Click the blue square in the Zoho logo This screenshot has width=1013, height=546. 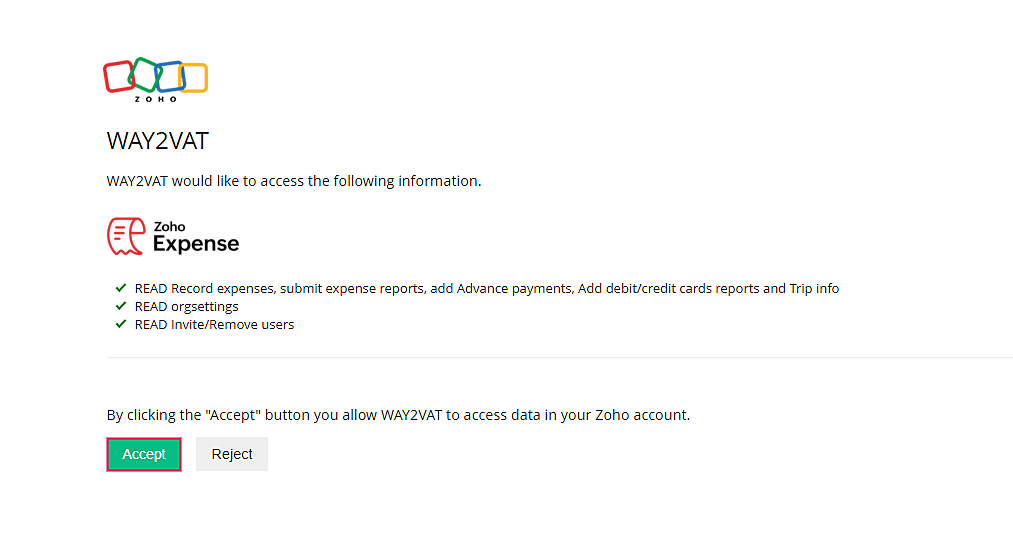pos(170,77)
